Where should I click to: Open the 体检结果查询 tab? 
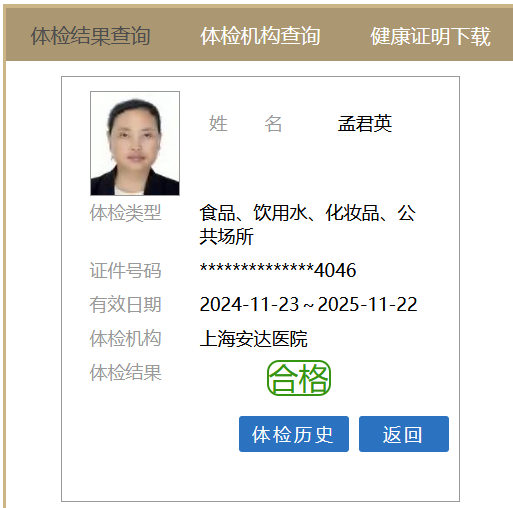[x=90, y=36]
